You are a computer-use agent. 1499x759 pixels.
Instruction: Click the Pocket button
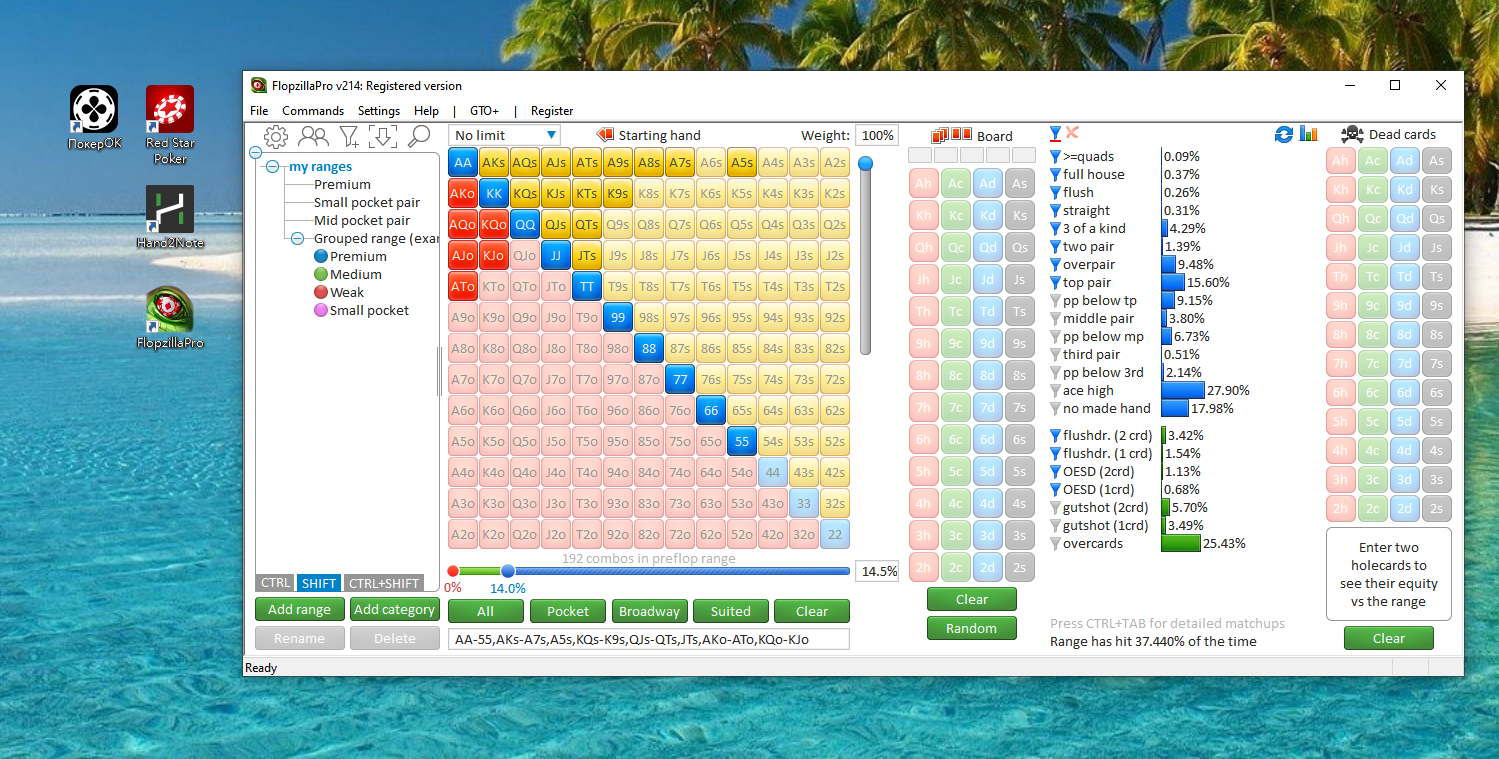pyautogui.click(x=568, y=611)
